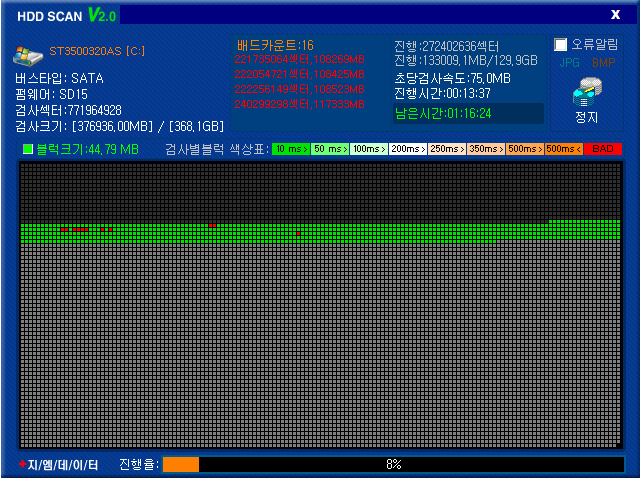Select the 50 ms legend color swatch
The image size is (640, 478).
pyautogui.click(x=330, y=149)
